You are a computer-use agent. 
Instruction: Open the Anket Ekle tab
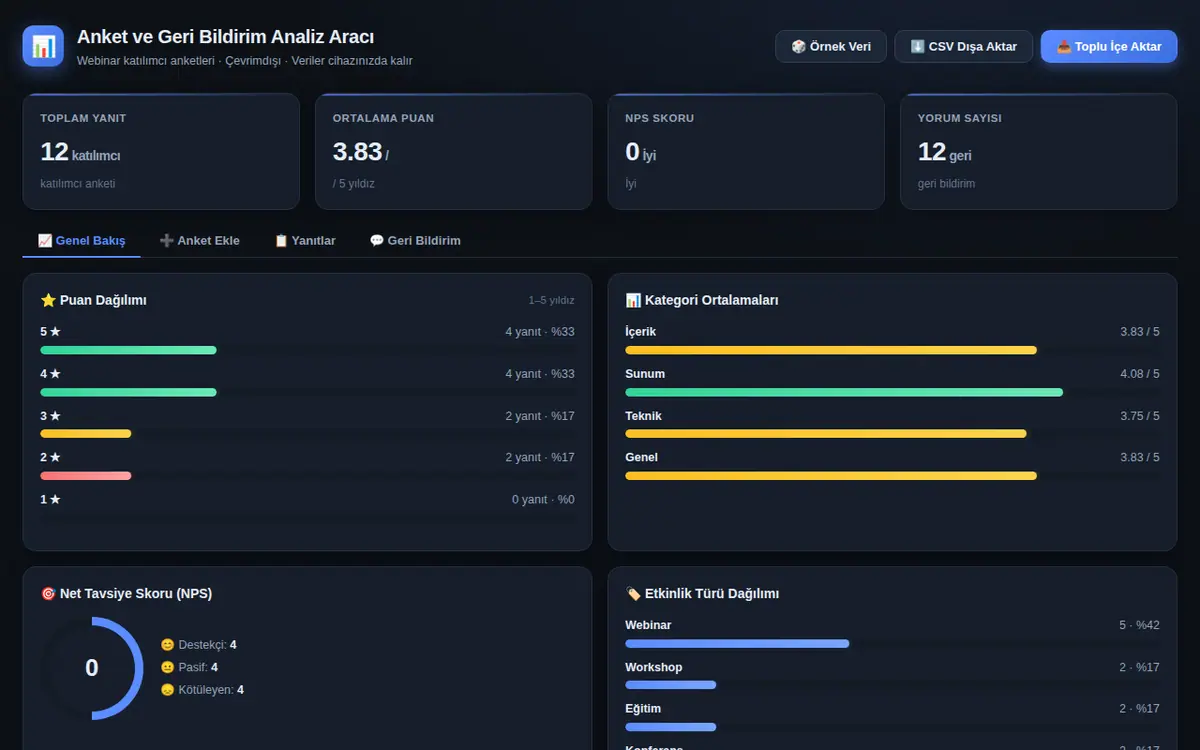click(200, 240)
